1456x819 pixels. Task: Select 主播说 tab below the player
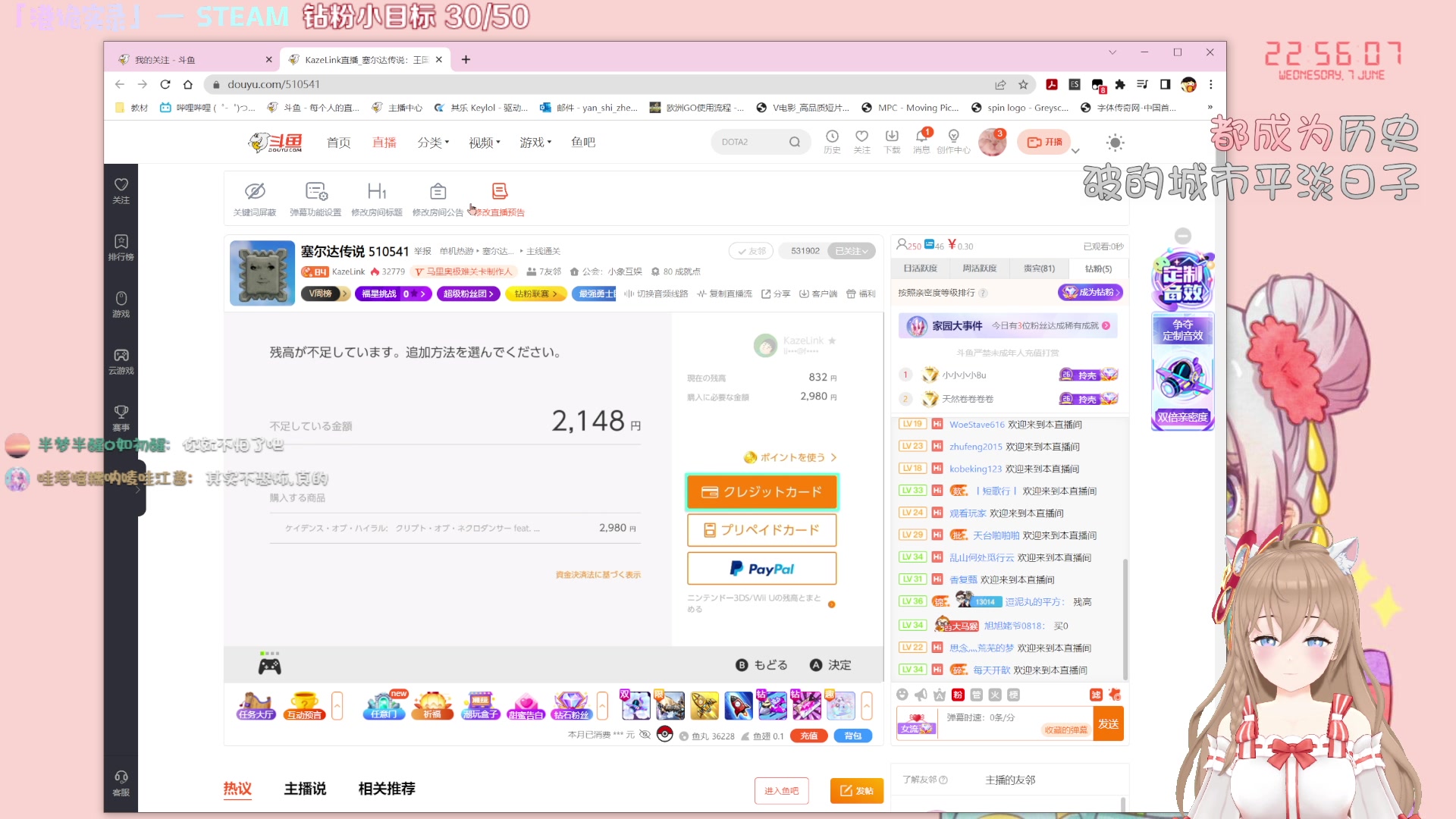(305, 789)
